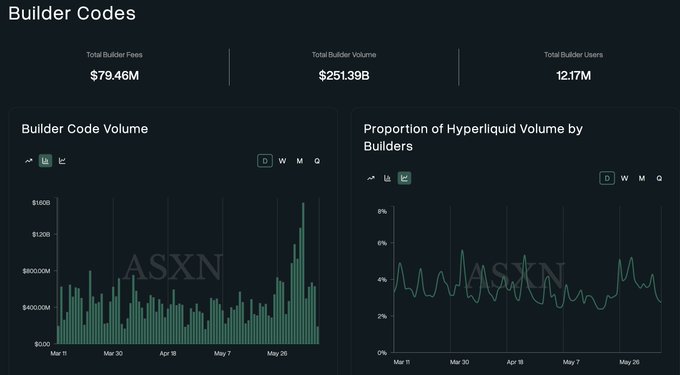Screen dimensions: 680x375
Task: Click May 26 on Builder Code Volume axis
Action: [277, 353]
